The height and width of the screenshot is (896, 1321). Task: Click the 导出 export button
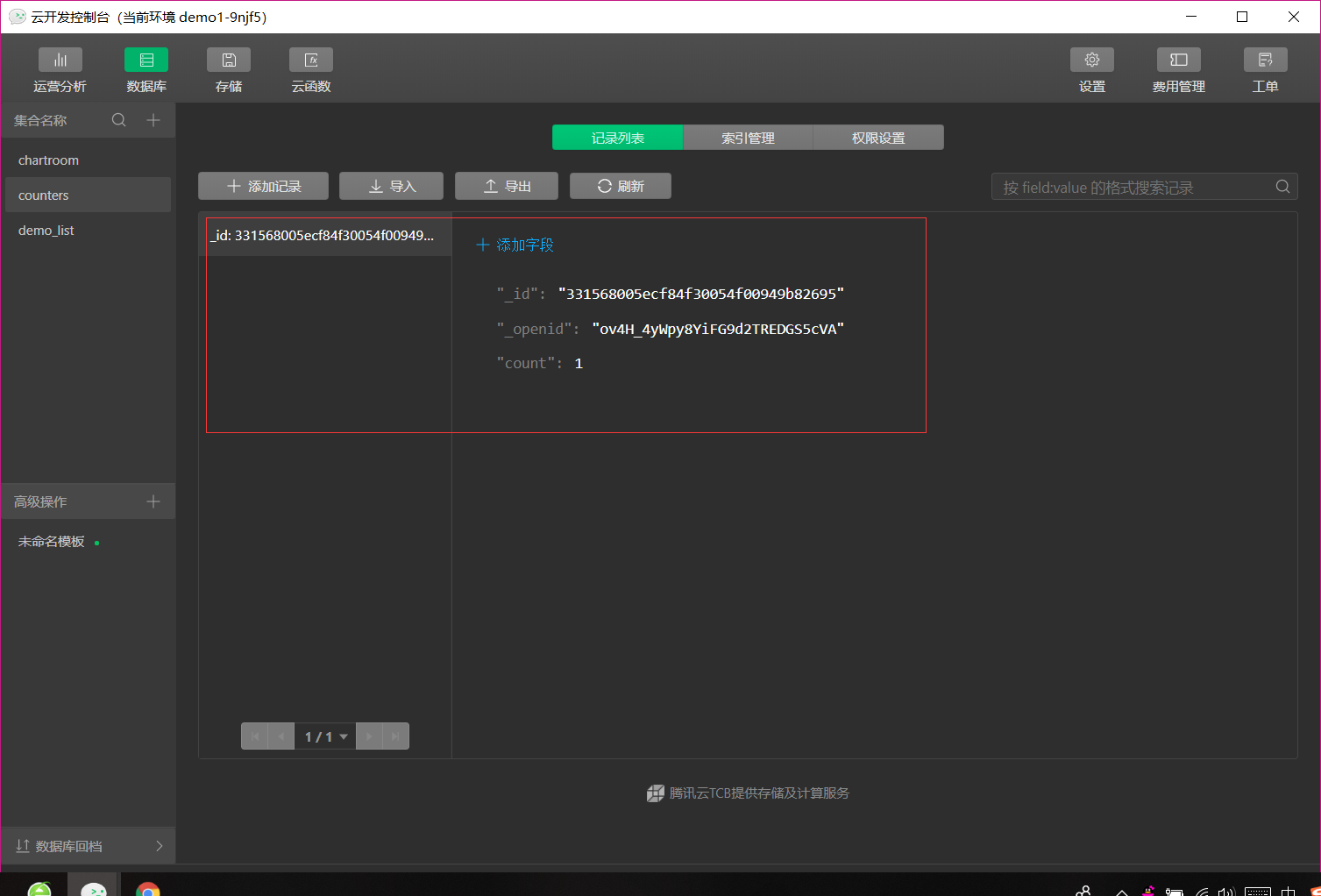(x=507, y=186)
